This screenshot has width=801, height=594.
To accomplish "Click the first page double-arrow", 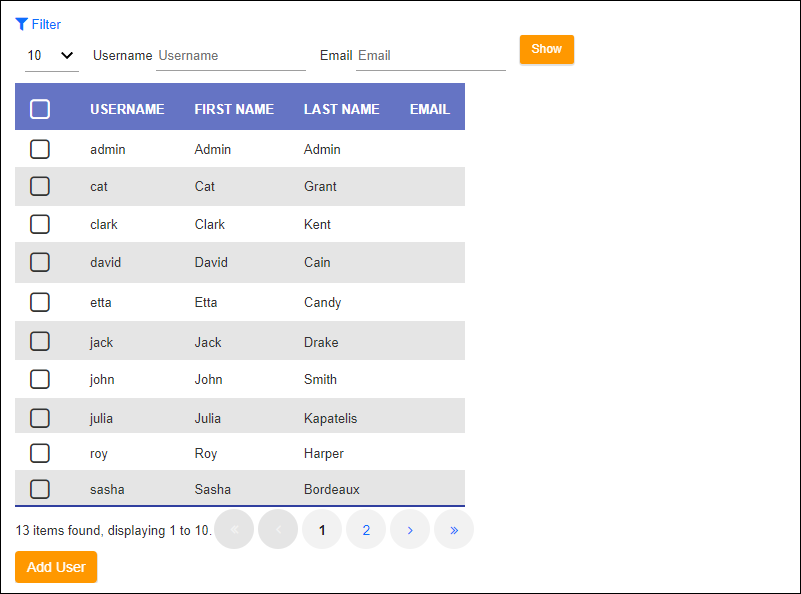I will click(234, 530).
